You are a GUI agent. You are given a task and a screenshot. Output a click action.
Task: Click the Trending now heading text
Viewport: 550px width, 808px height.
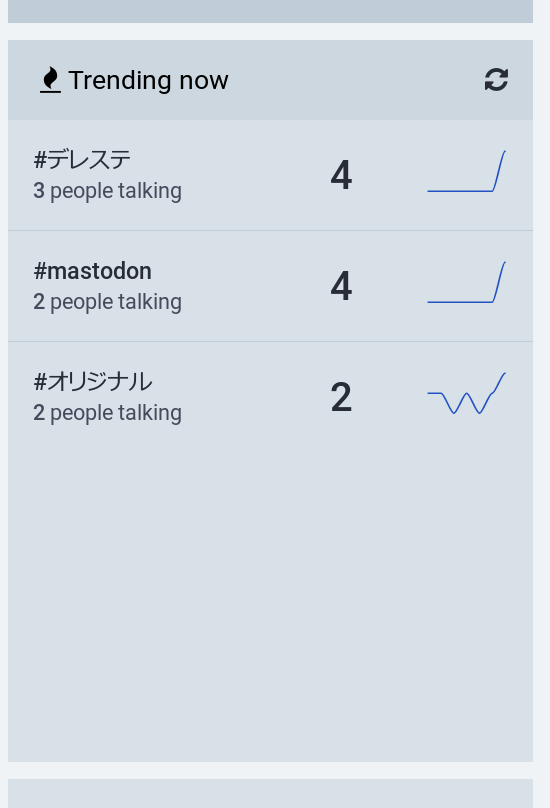point(148,80)
